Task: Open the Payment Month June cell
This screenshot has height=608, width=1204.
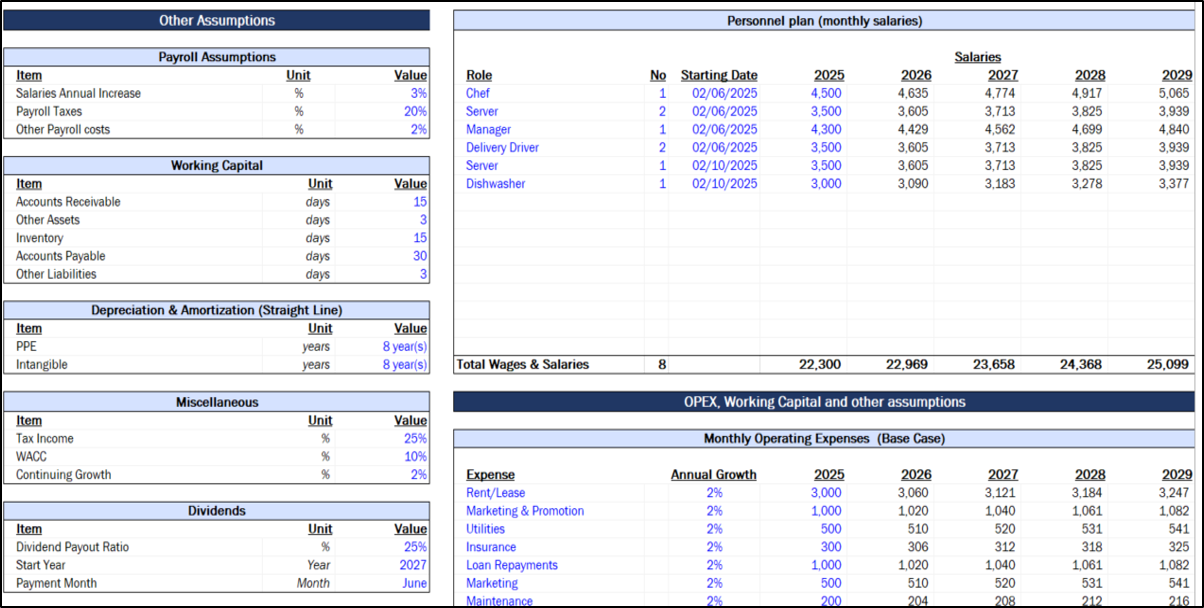Action: [412, 583]
